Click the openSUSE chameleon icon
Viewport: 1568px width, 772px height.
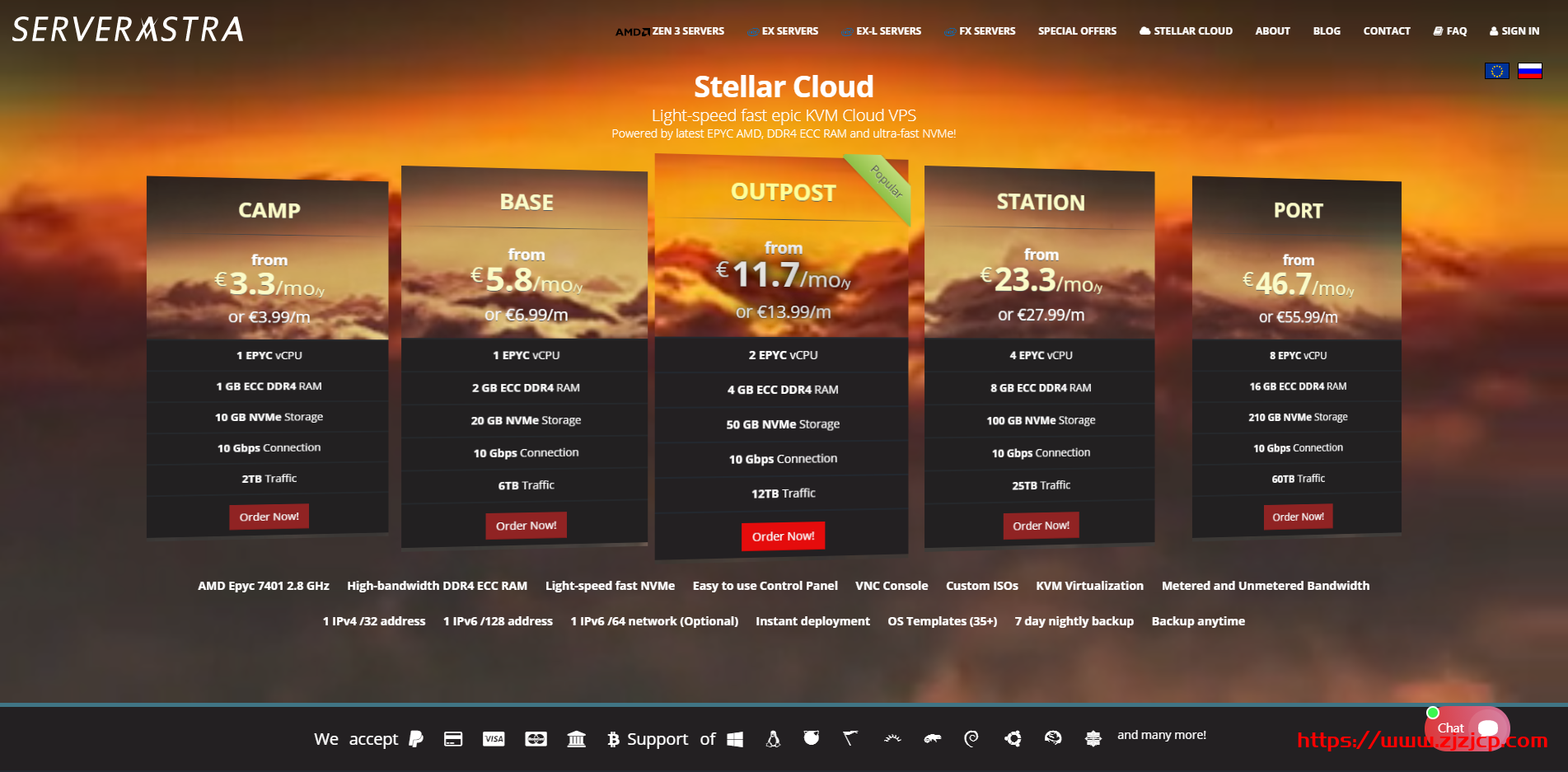932,739
